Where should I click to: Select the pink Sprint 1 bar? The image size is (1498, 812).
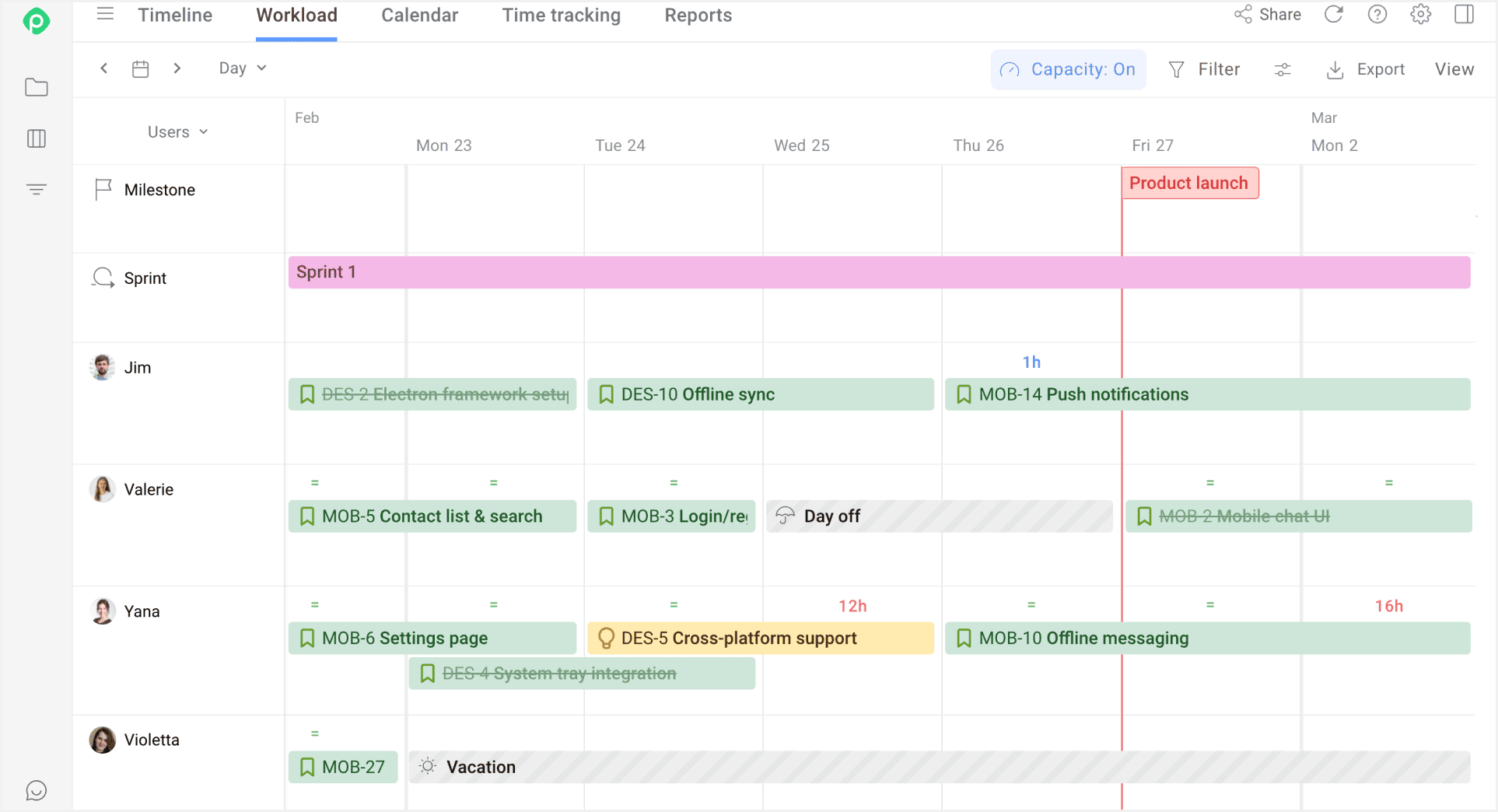point(879,272)
